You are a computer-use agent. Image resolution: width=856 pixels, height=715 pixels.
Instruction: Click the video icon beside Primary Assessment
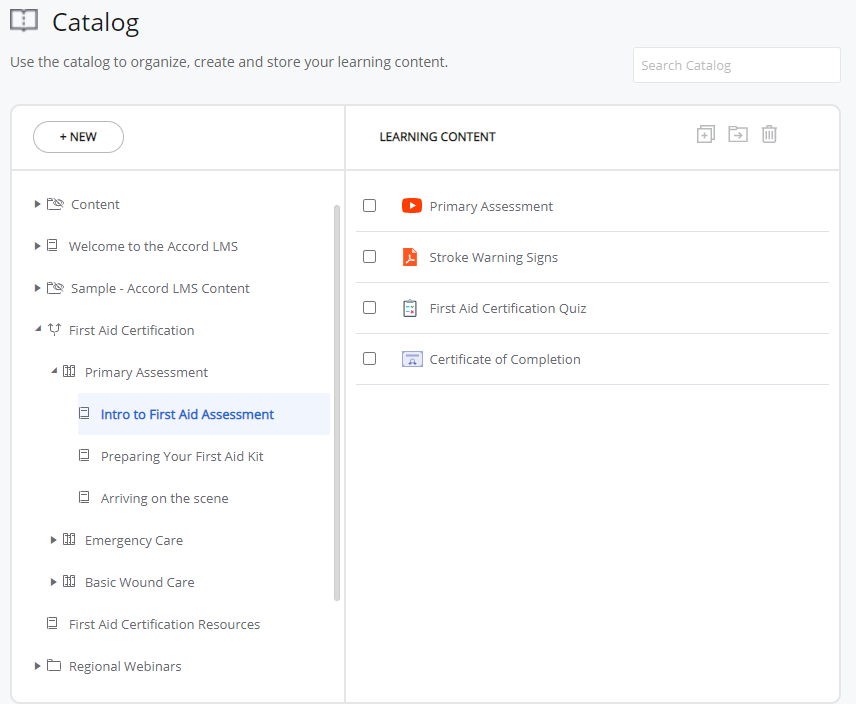coord(411,205)
